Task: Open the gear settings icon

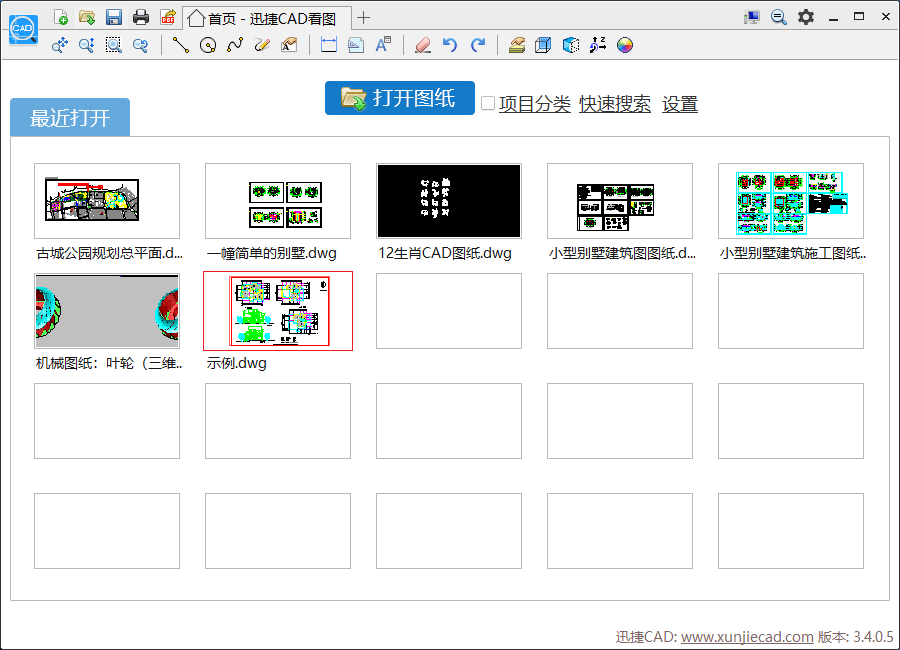Action: (x=806, y=17)
